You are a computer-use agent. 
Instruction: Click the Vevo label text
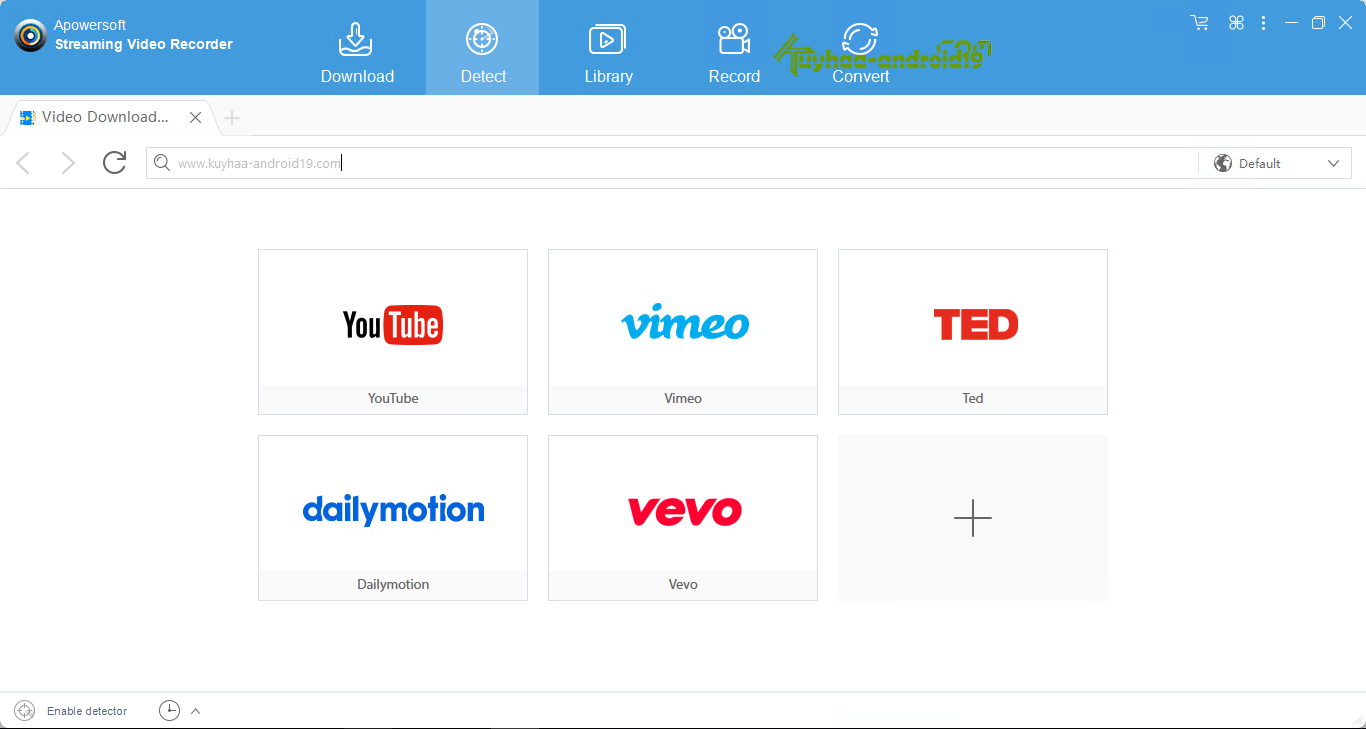pos(683,584)
